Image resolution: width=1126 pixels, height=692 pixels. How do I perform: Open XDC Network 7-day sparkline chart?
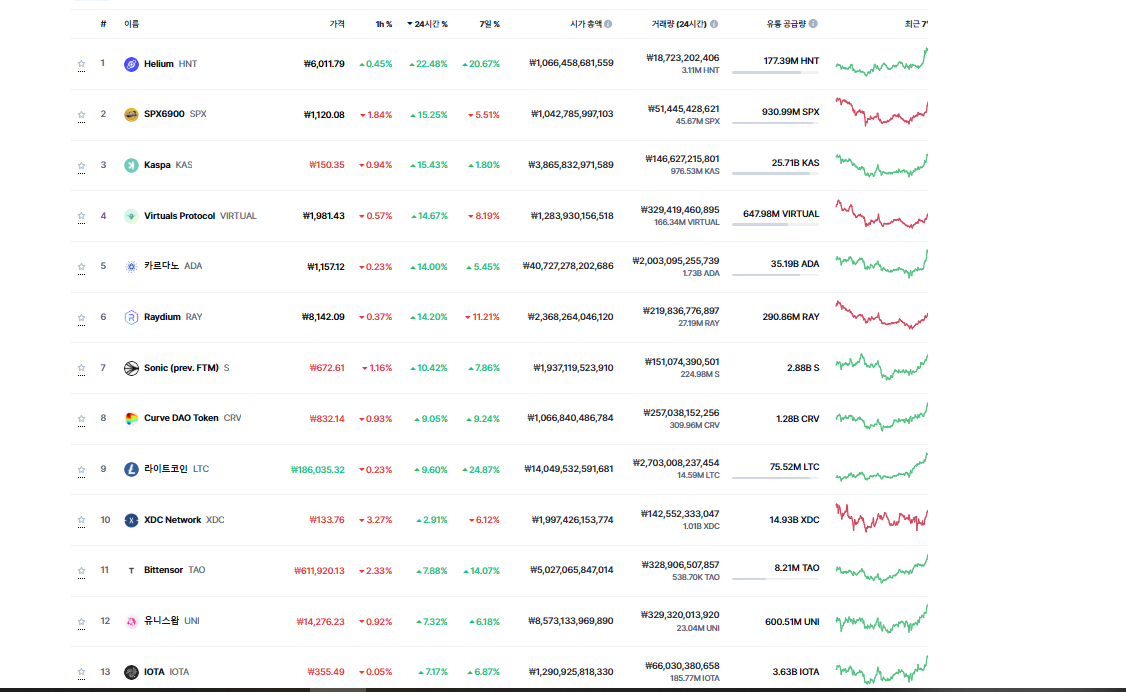[881, 518]
